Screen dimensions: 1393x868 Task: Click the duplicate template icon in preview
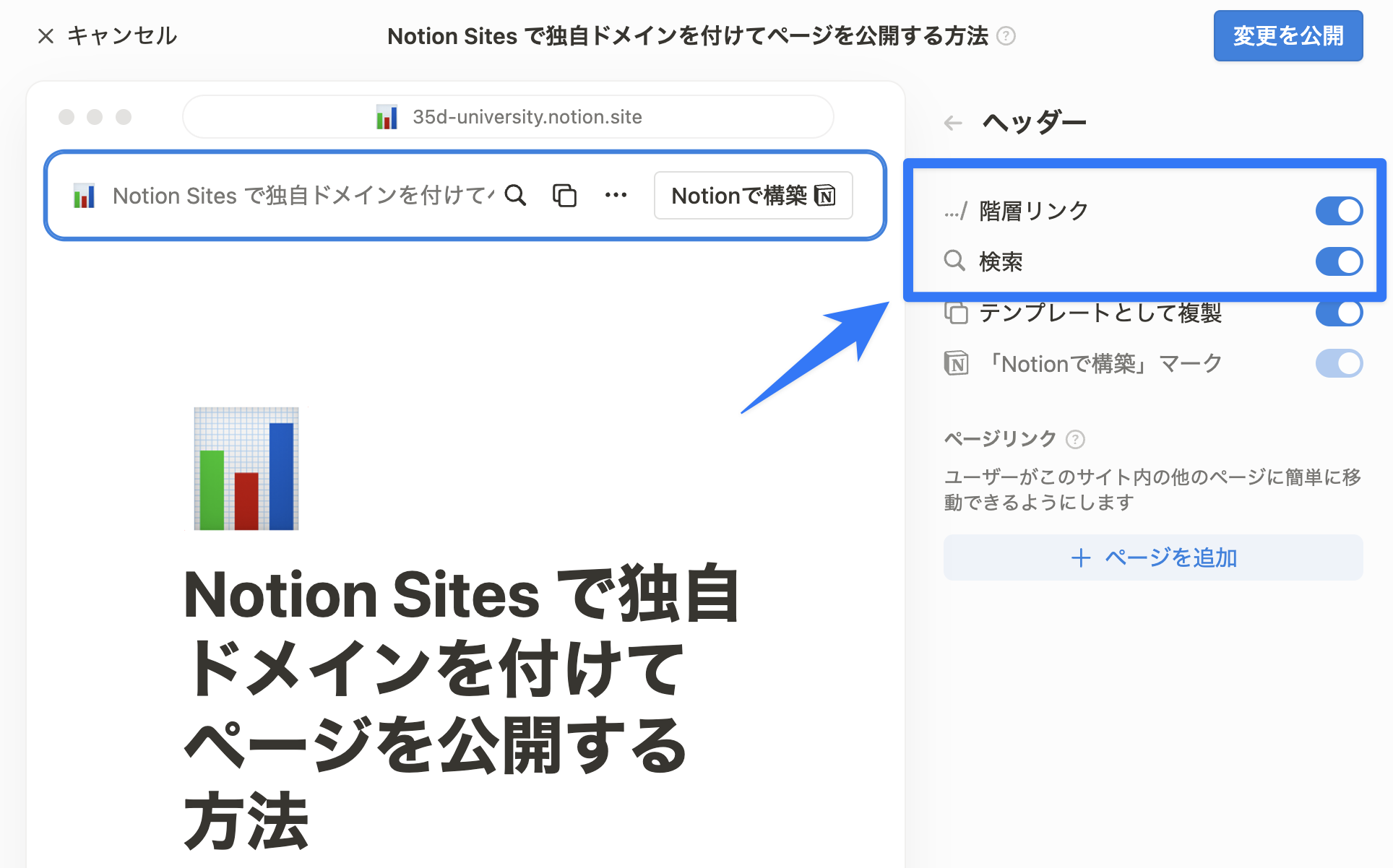[x=564, y=196]
